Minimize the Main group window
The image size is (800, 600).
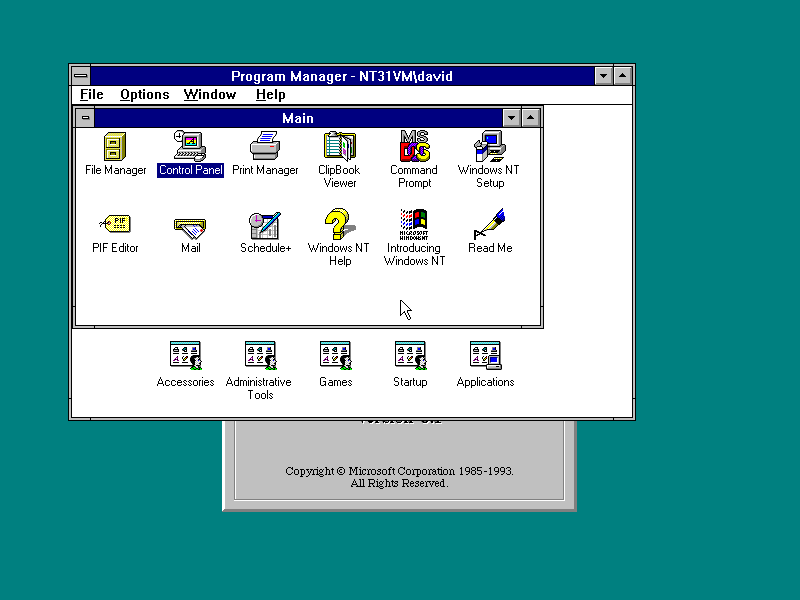point(511,118)
